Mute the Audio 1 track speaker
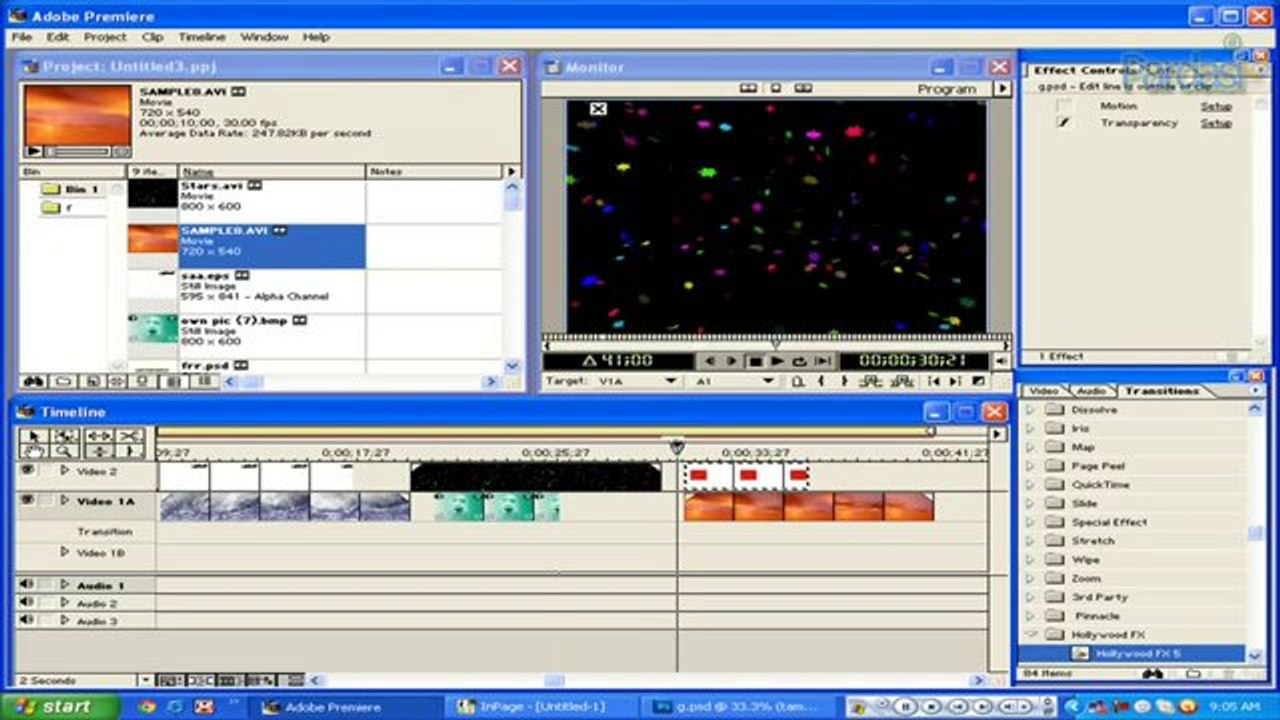1280x720 pixels. [27, 584]
